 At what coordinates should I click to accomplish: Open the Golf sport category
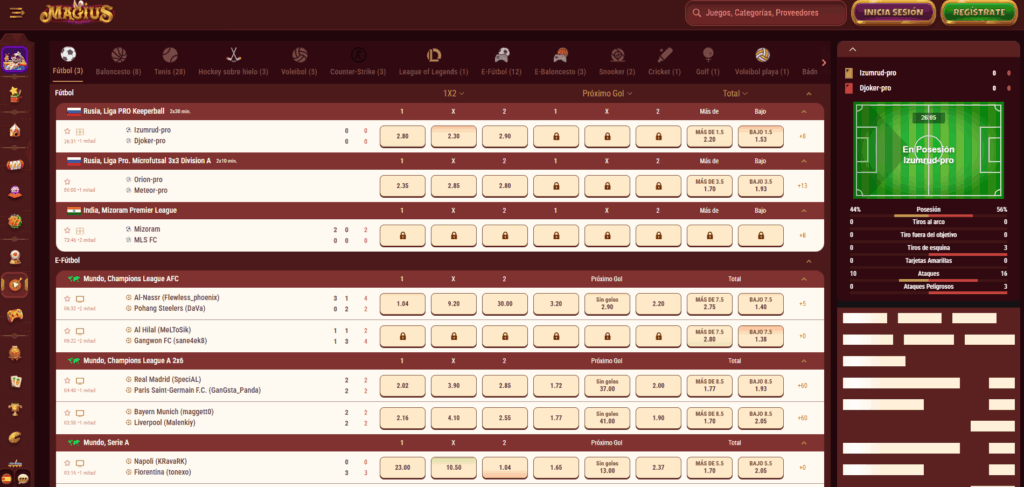pyautogui.click(x=708, y=55)
